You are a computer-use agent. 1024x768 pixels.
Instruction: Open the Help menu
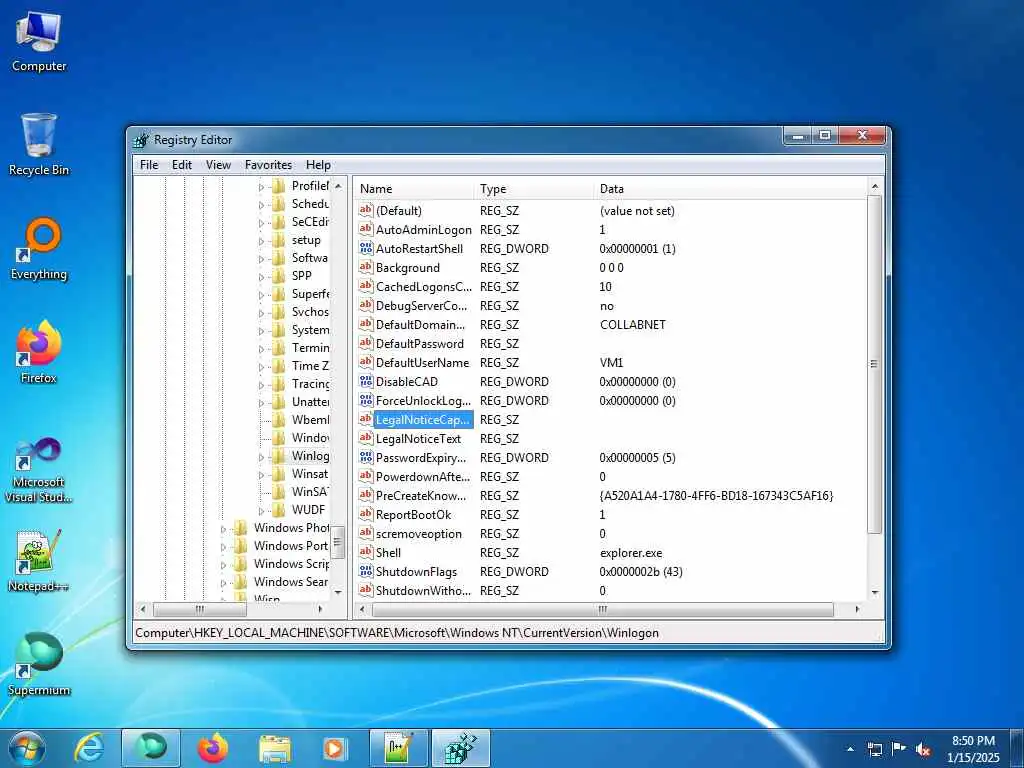318,165
